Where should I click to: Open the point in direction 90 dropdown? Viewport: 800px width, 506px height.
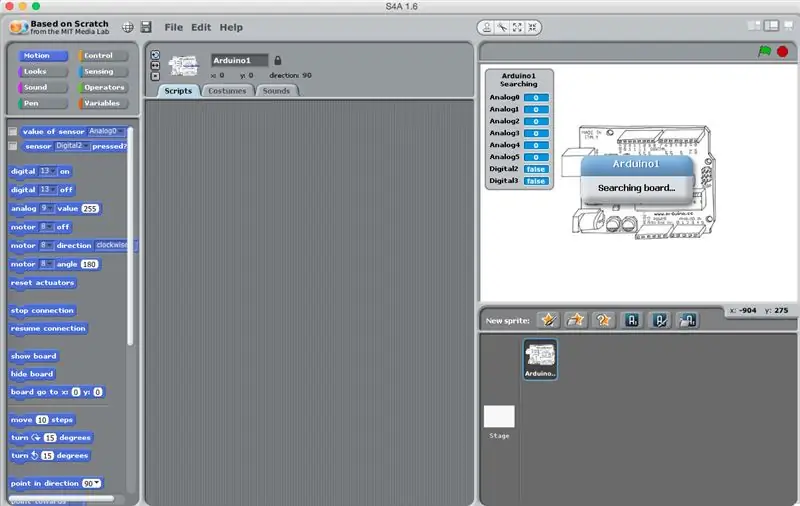point(91,483)
